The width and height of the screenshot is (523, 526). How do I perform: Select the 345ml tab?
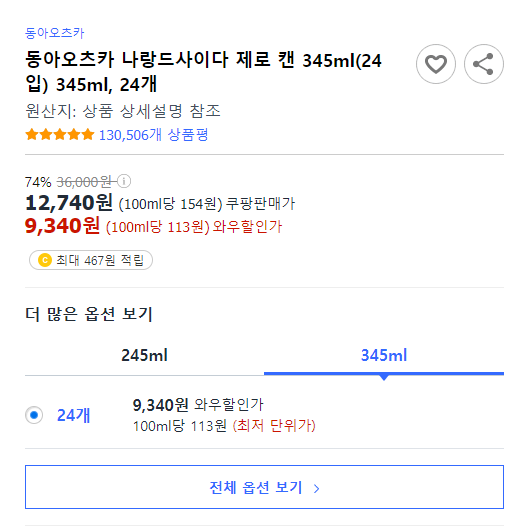tap(384, 355)
